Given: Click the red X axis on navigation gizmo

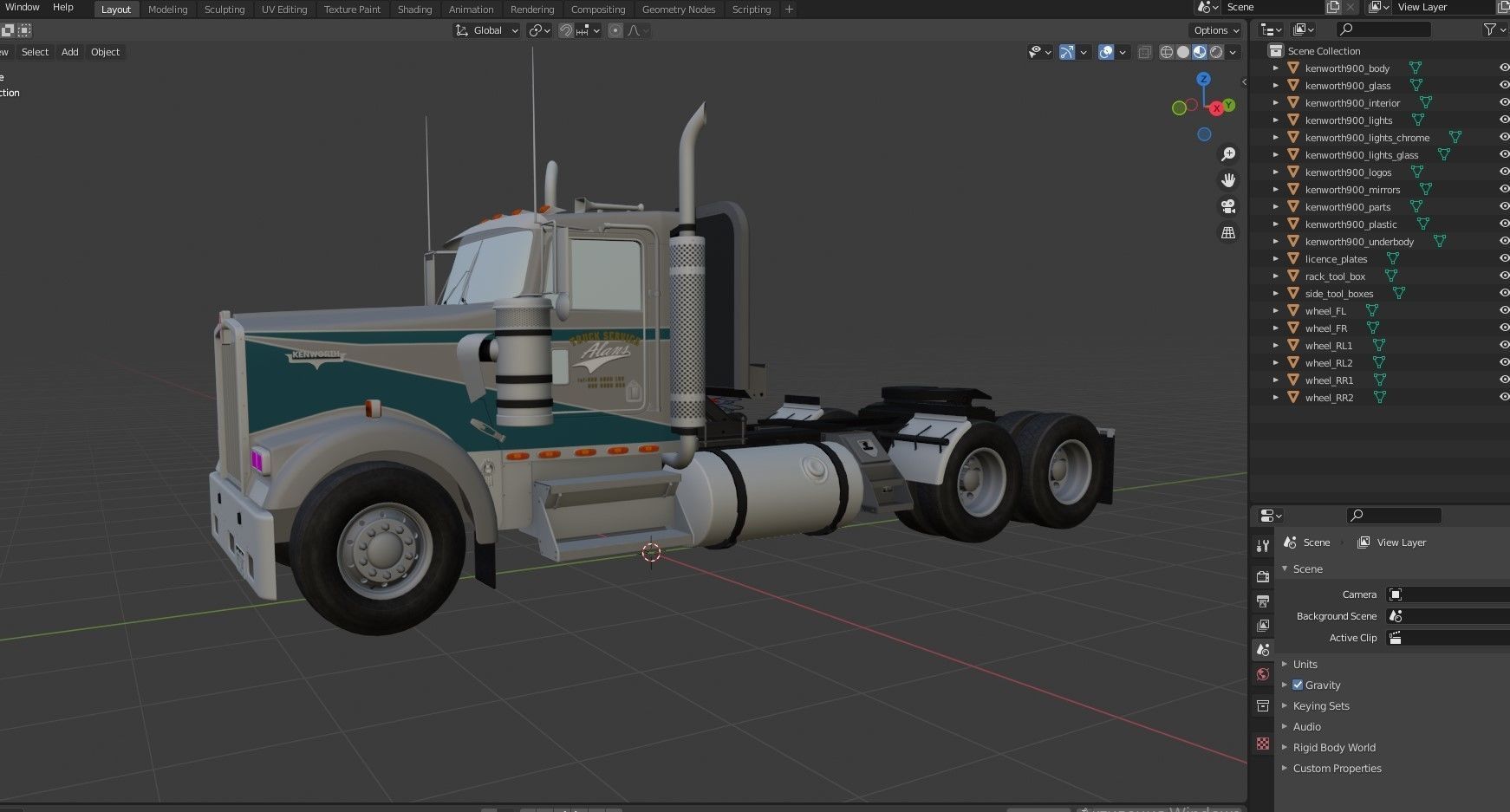Looking at the screenshot, I should (1217, 107).
